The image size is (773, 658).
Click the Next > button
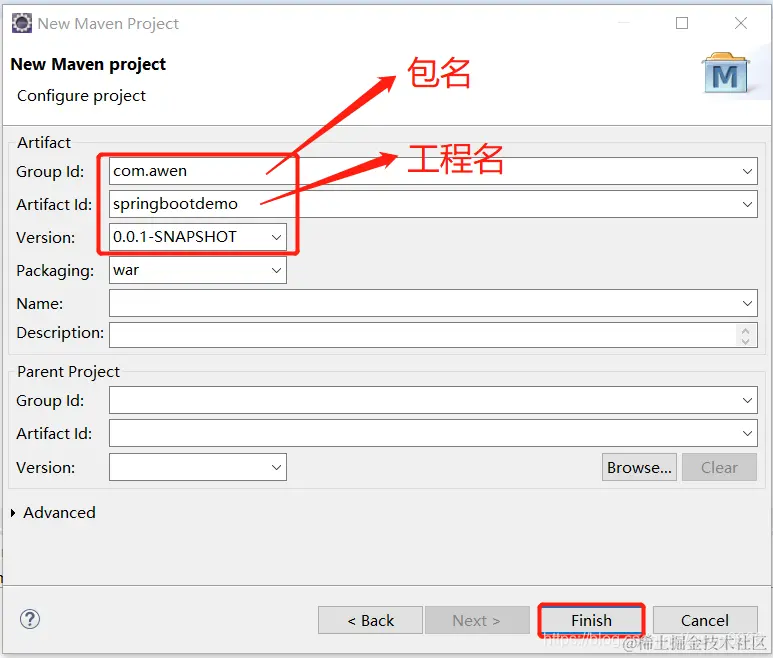click(x=477, y=620)
